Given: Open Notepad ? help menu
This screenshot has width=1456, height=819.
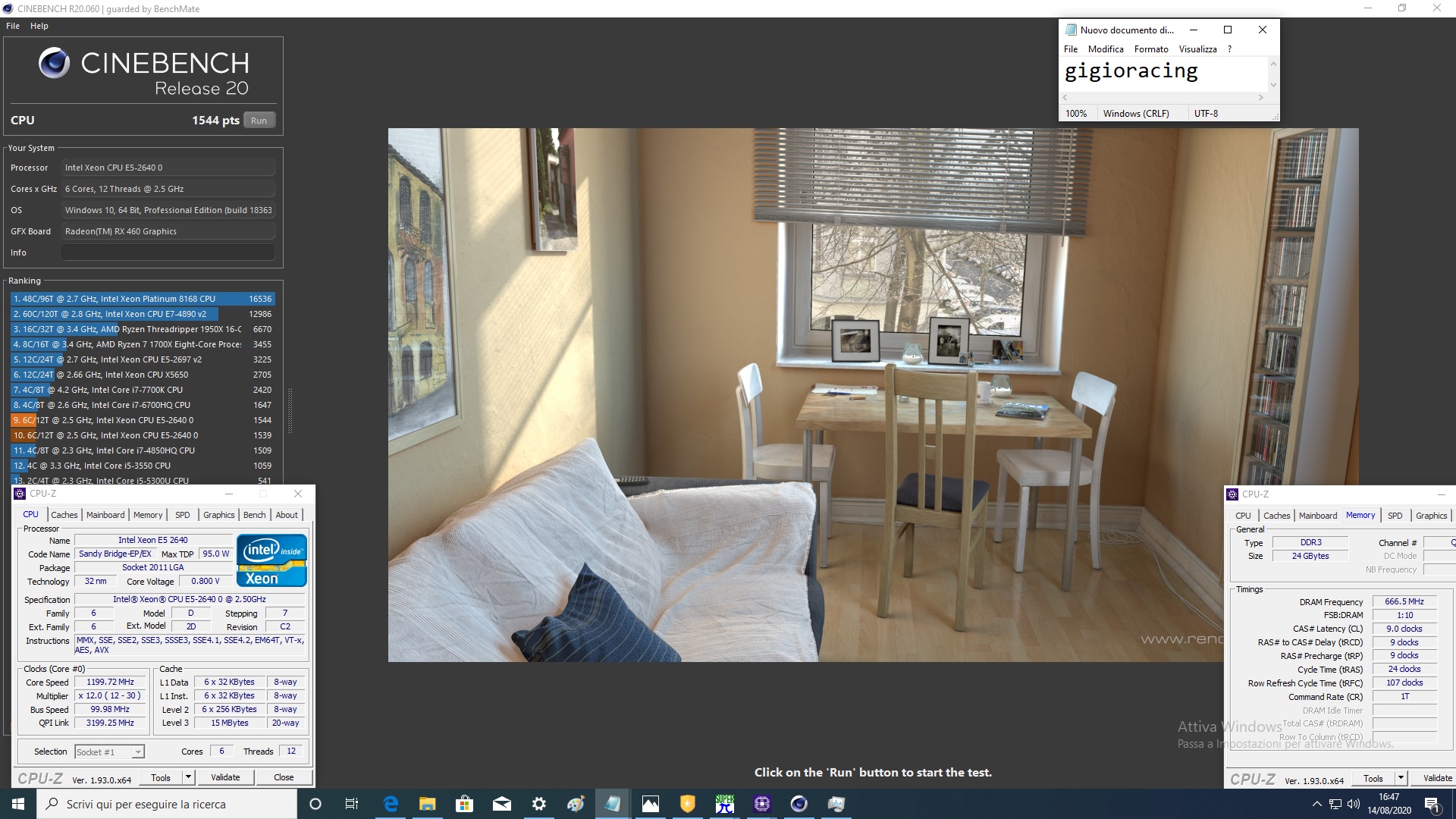Looking at the screenshot, I should pyautogui.click(x=1229, y=49).
